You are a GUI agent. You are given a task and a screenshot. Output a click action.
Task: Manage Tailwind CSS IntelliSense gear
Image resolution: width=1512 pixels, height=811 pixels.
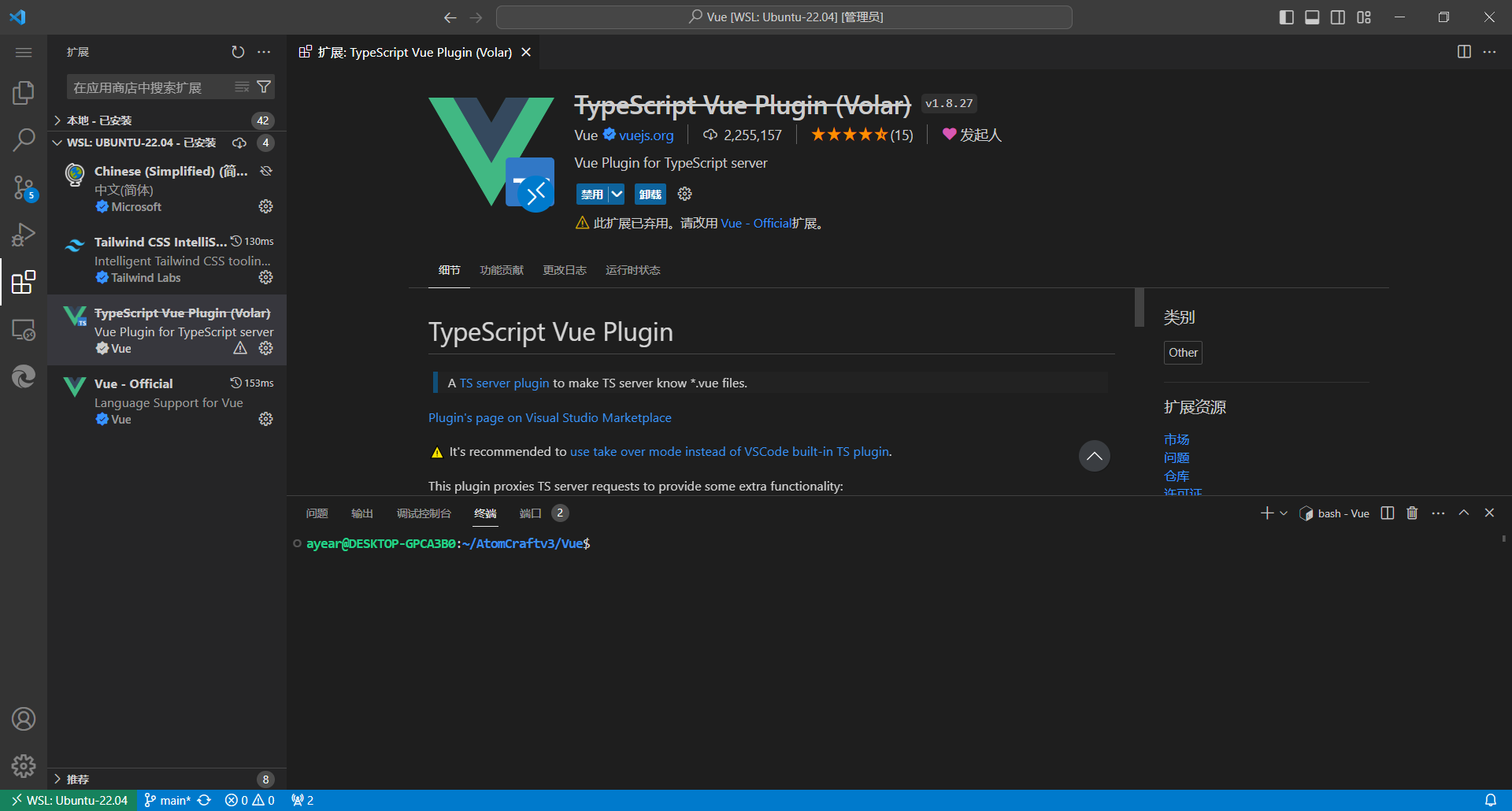click(x=266, y=277)
